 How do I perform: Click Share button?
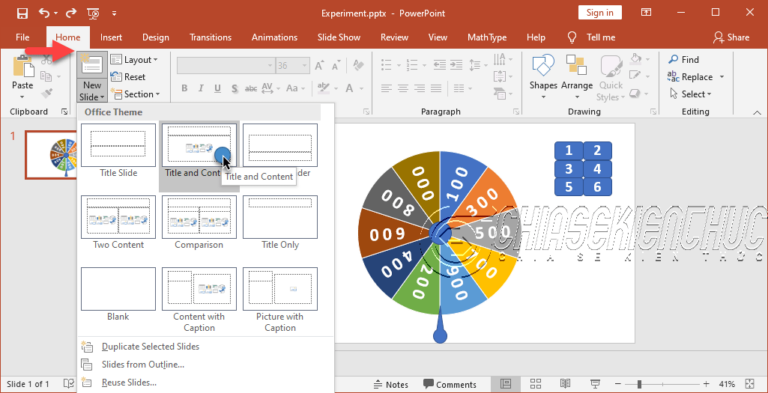tap(731, 37)
